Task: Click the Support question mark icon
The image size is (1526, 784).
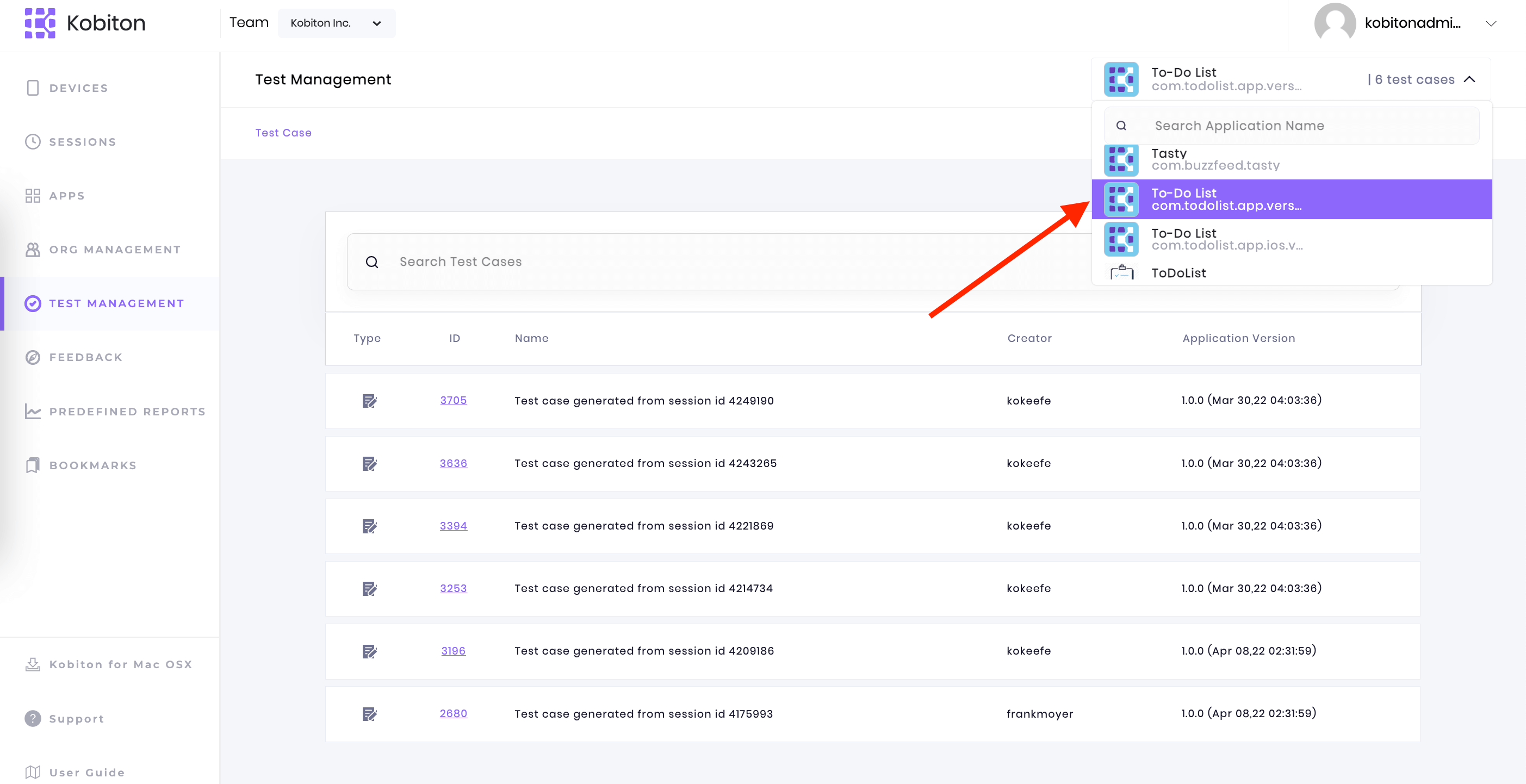Action: point(33,718)
